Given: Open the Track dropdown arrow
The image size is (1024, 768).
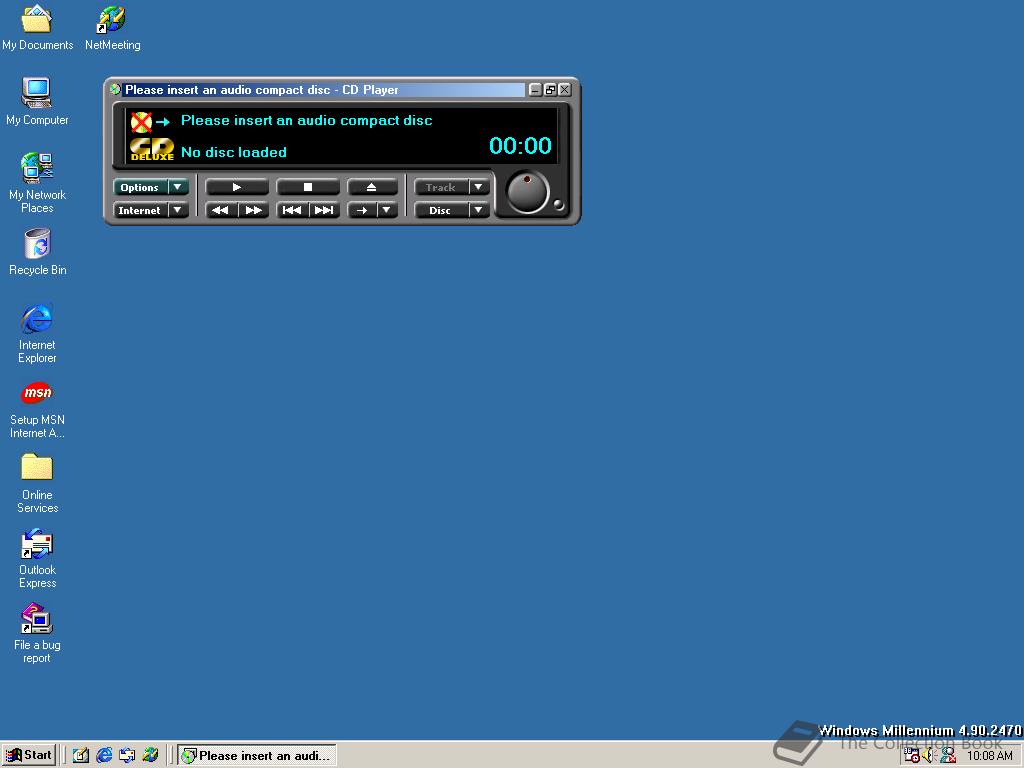Looking at the screenshot, I should [479, 187].
